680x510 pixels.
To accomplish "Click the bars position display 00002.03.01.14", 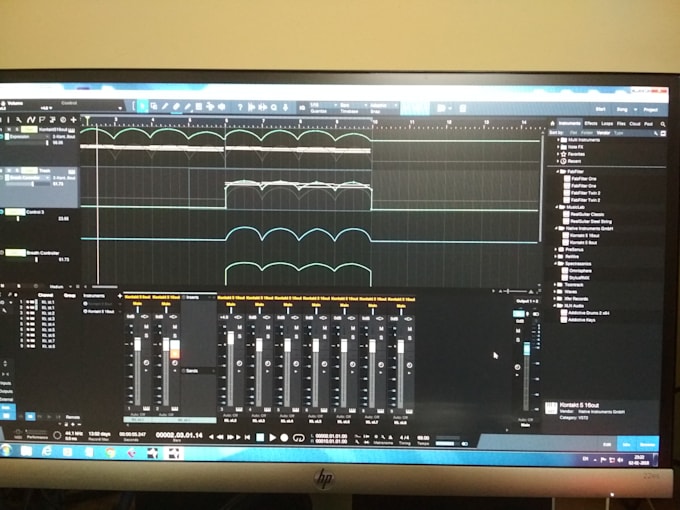I will coord(179,435).
